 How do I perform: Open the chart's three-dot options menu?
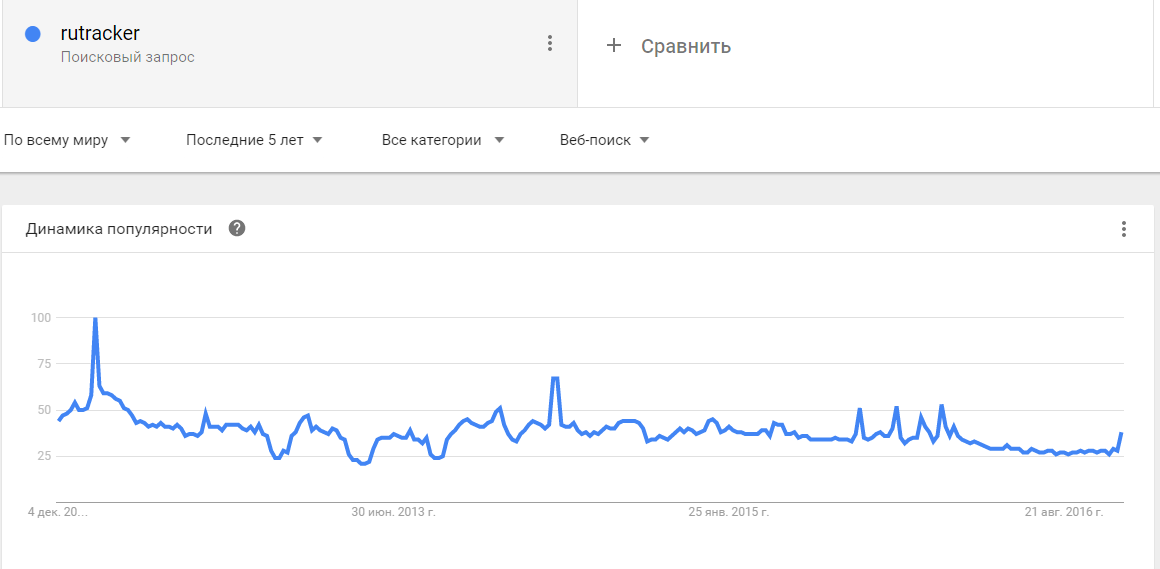tap(1124, 229)
